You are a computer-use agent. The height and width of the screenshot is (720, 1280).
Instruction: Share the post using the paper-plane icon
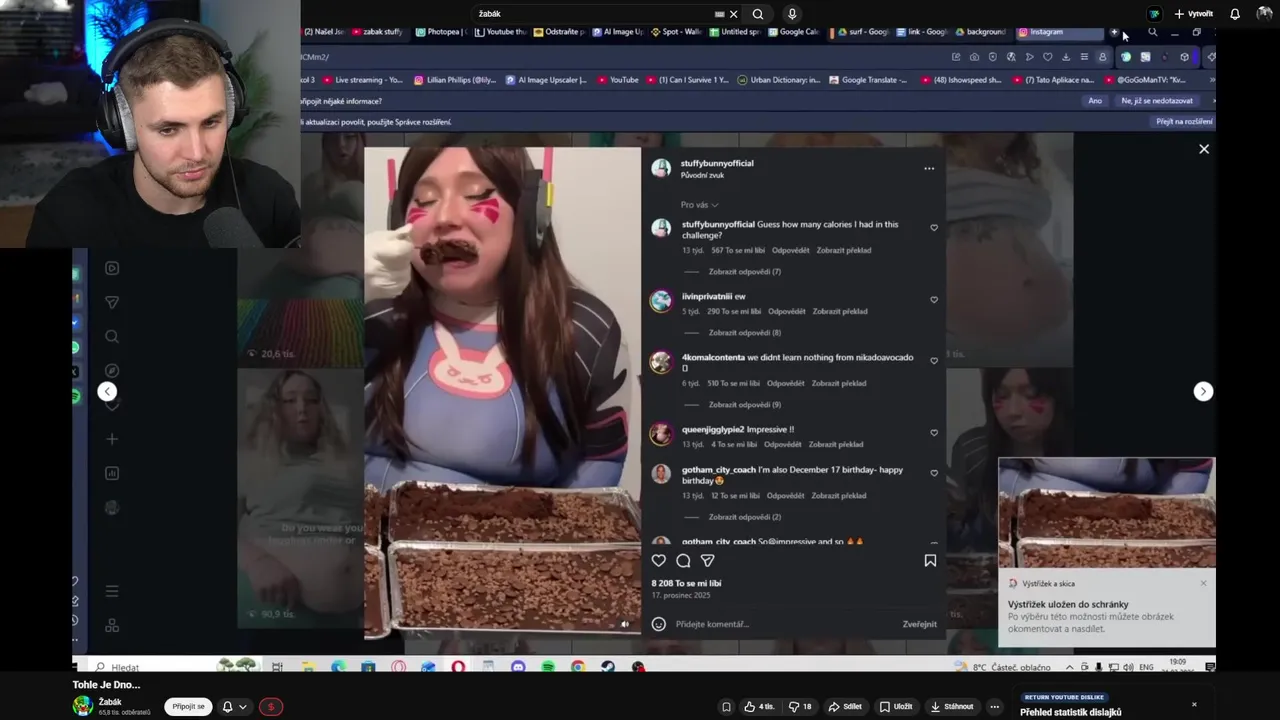click(x=707, y=561)
